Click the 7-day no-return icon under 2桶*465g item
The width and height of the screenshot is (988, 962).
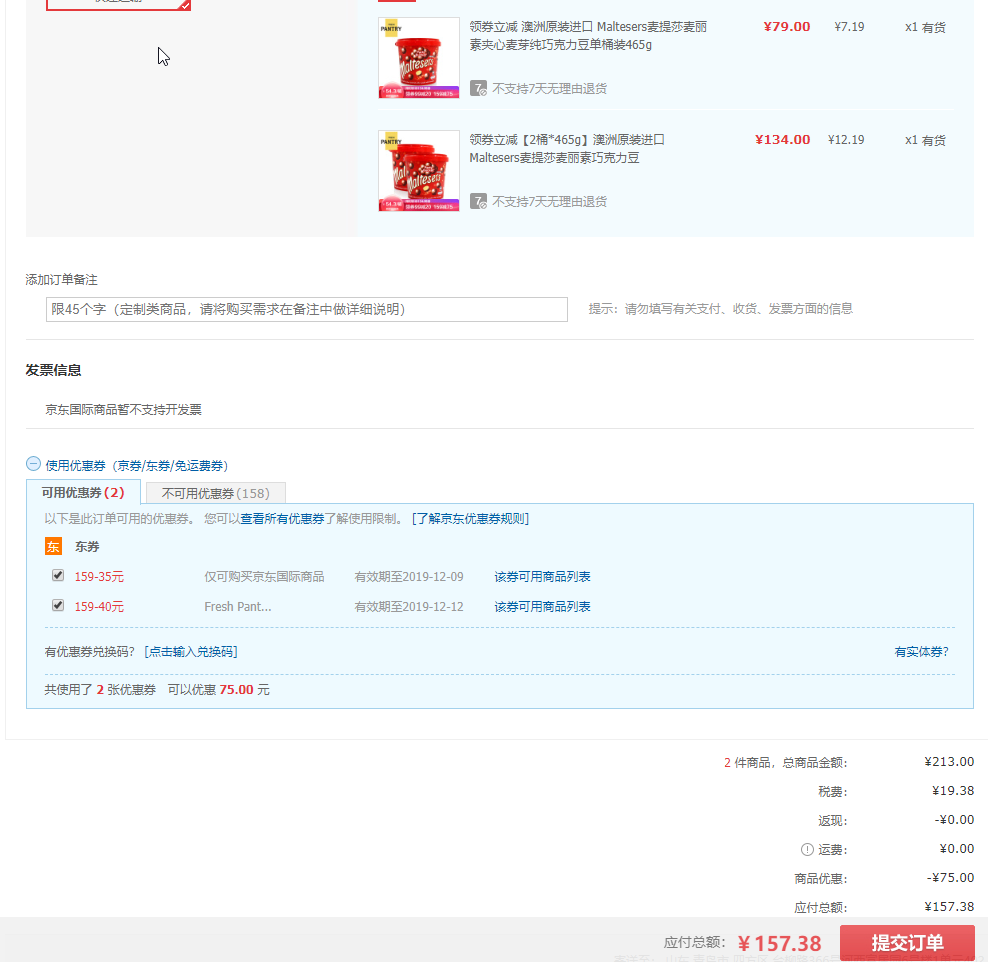point(478,202)
